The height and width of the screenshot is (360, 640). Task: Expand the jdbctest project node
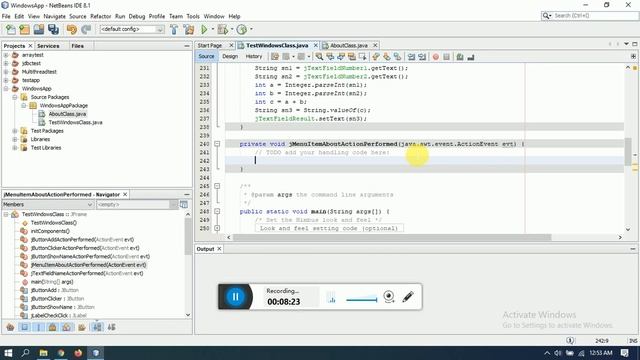coord(6,63)
